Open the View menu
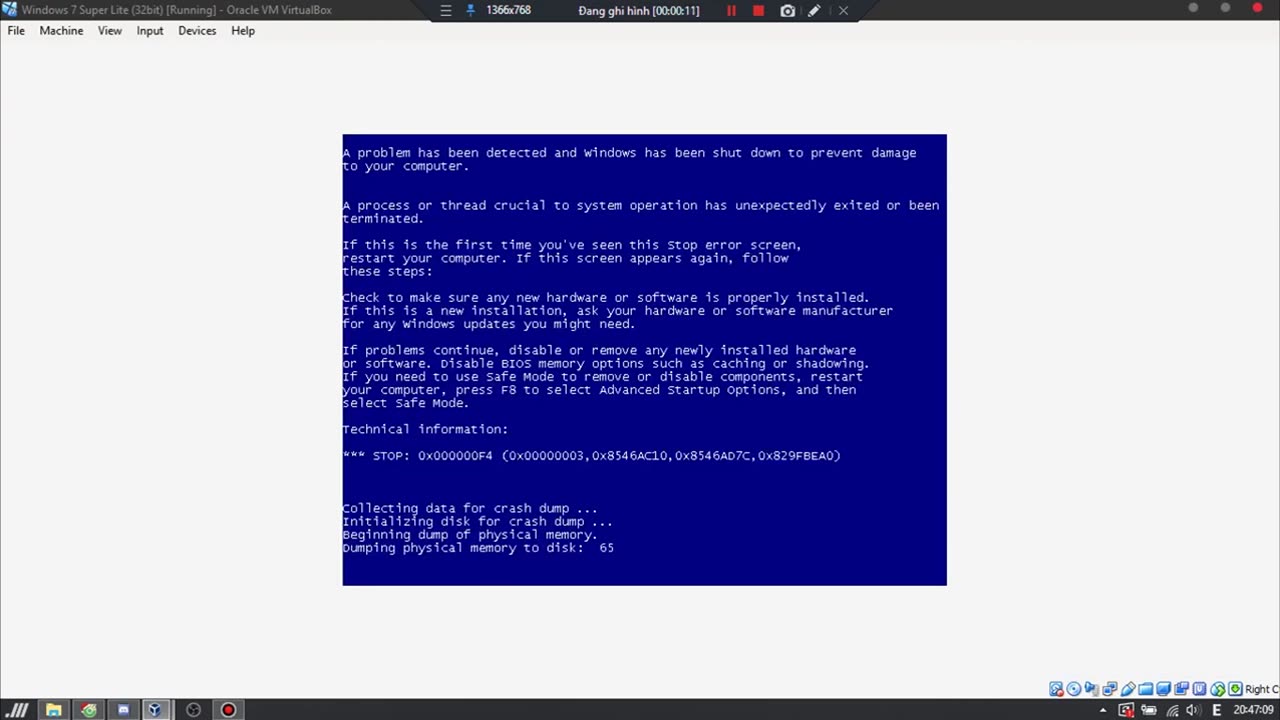Screen dimensions: 1280x720 (110, 31)
